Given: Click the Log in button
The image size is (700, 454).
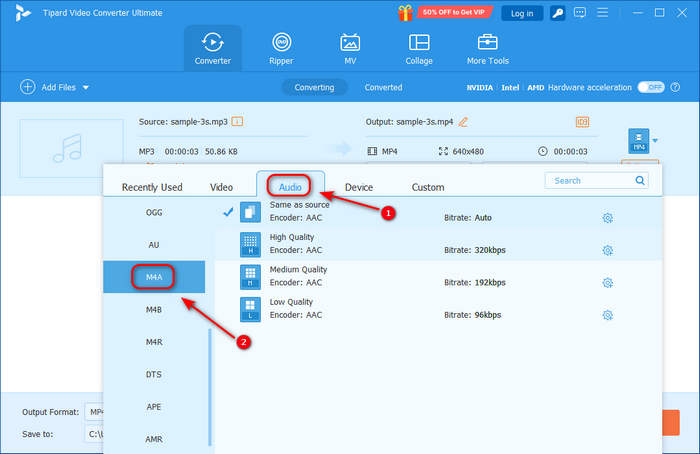Looking at the screenshot, I should coord(522,13).
